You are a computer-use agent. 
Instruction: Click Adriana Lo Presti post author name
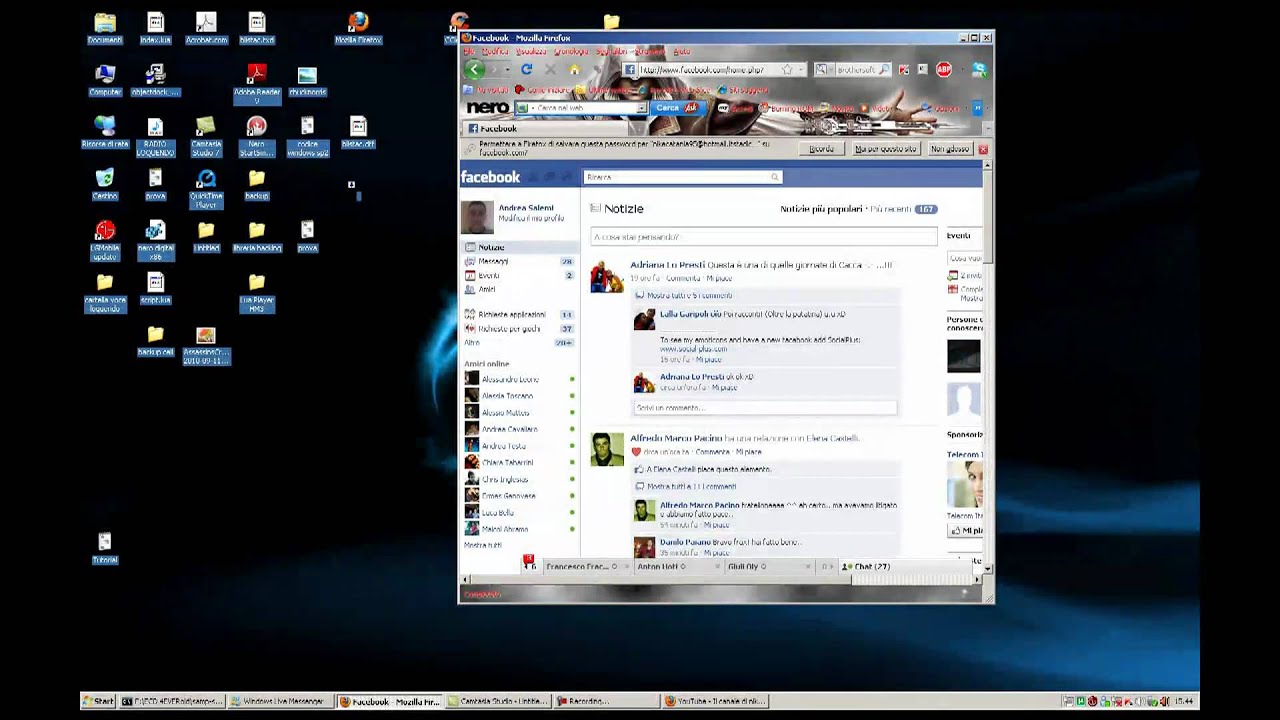point(667,265)
